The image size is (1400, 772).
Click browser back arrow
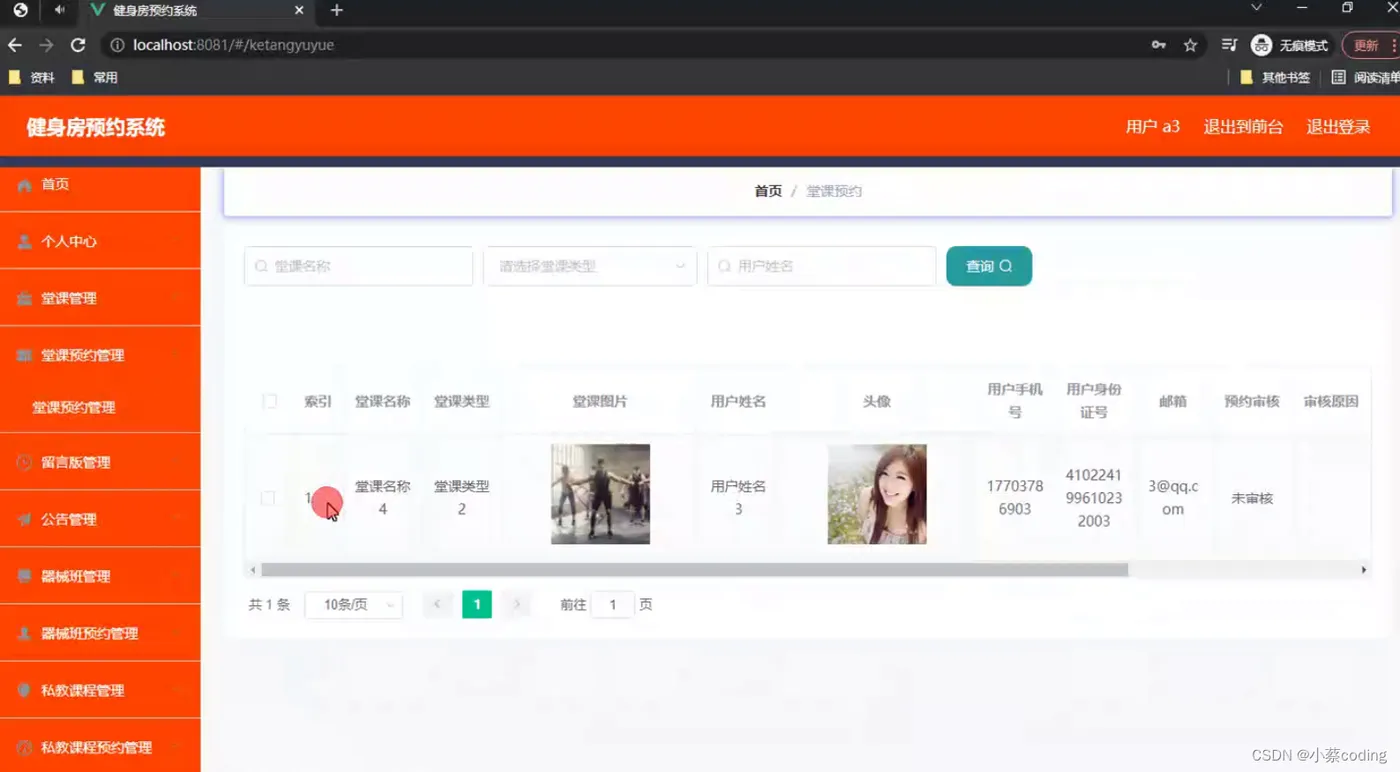[15, 45]
